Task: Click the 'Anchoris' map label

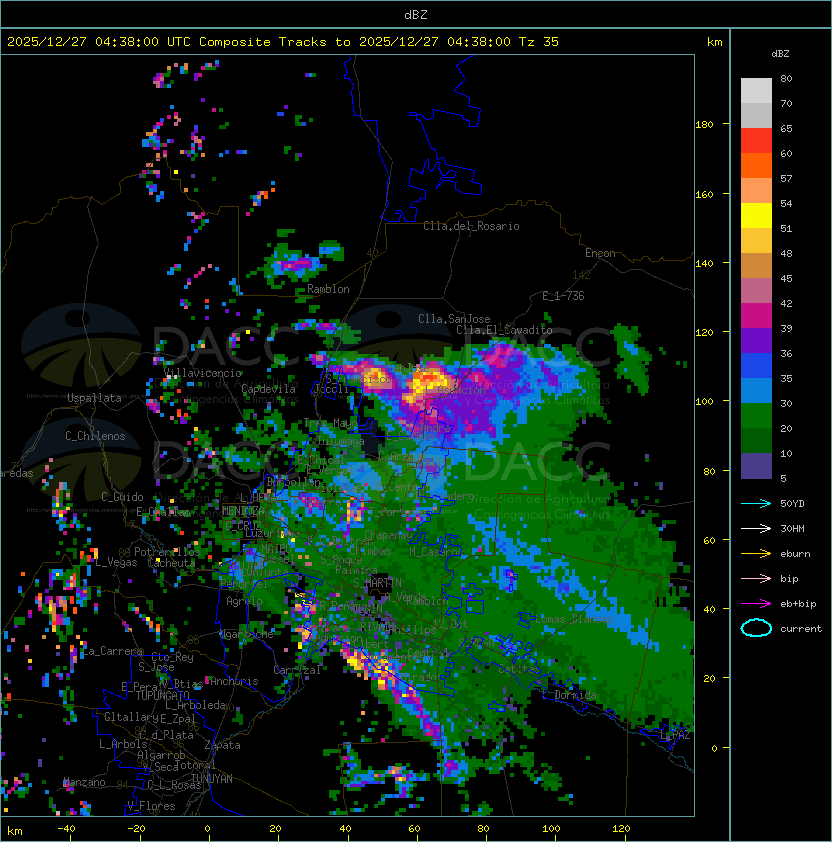Action: [234, 681]
